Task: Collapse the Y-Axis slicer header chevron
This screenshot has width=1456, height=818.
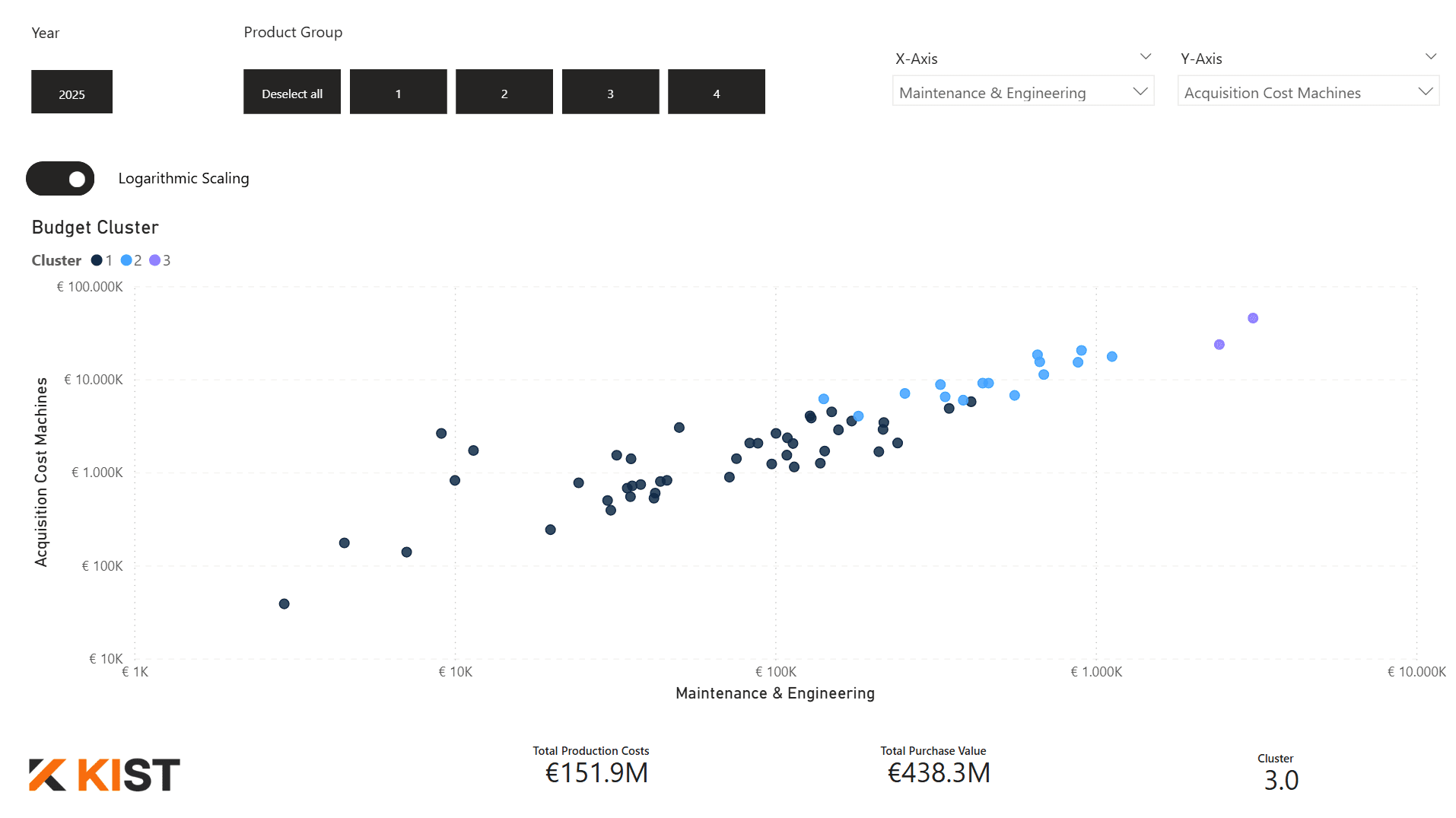Action: point(1430,57)
